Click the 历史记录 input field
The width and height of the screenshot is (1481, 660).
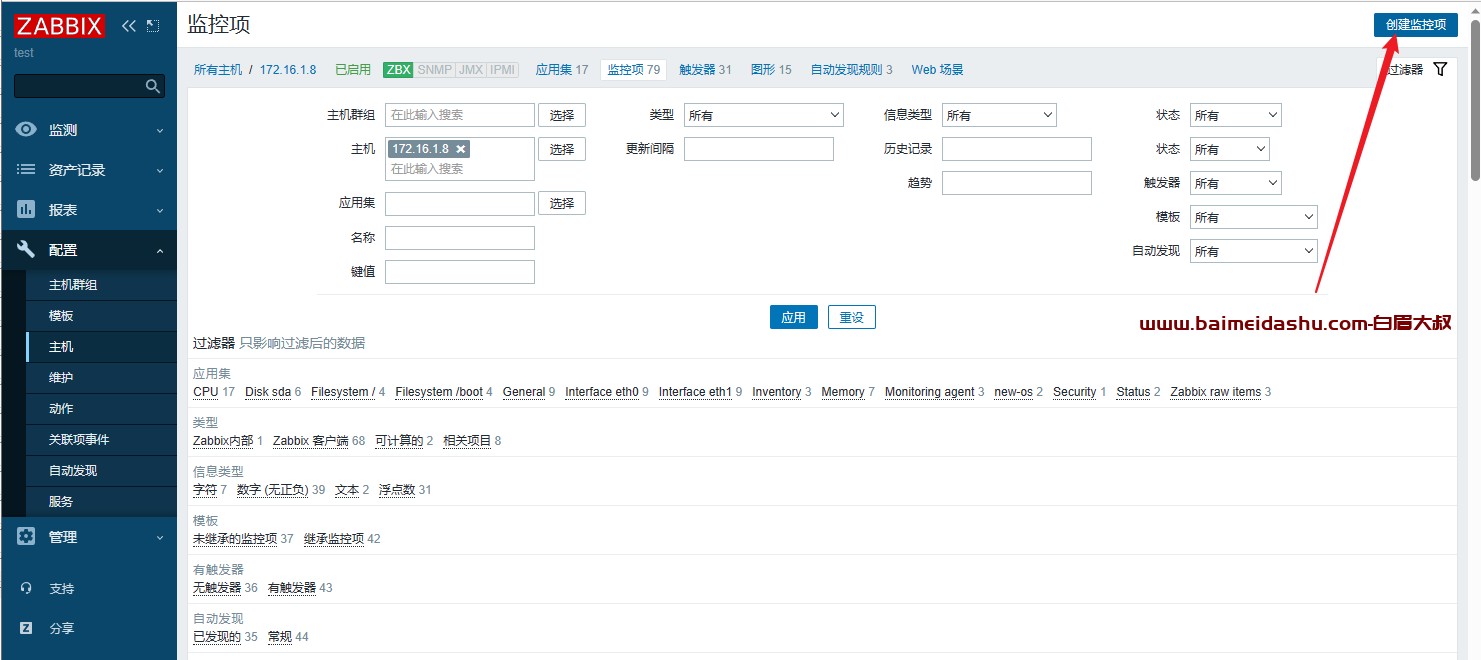click(1017, 149)
